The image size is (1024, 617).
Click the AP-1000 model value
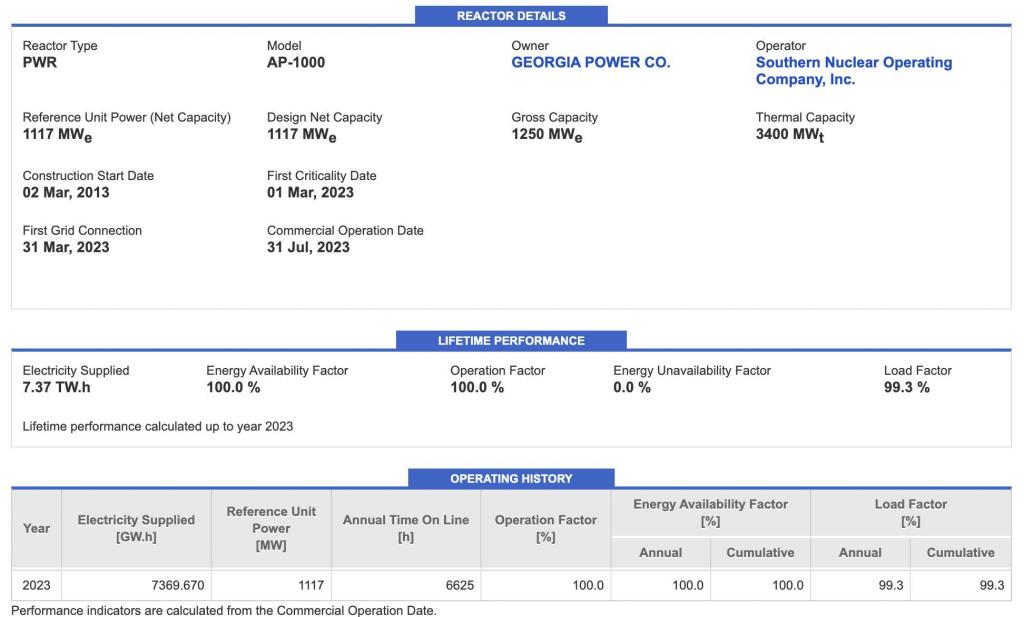[296, 62]
